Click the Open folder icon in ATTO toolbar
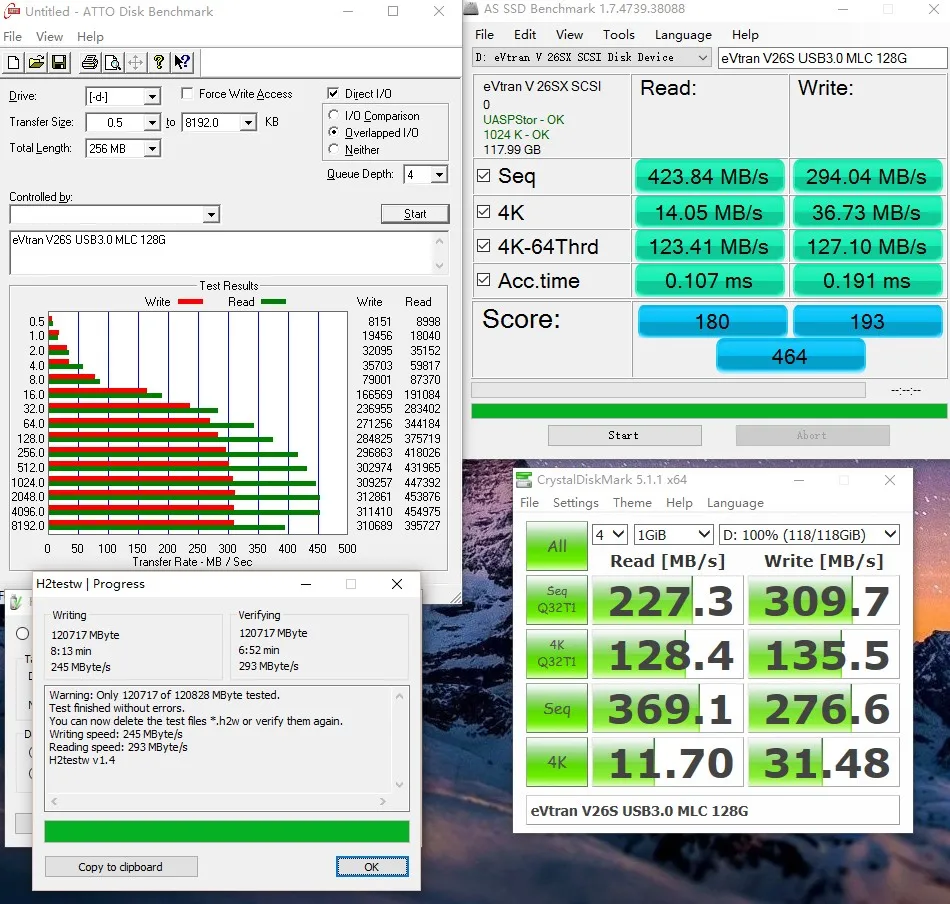Viewport: 950px width, 904px height. tap(36, 62)
